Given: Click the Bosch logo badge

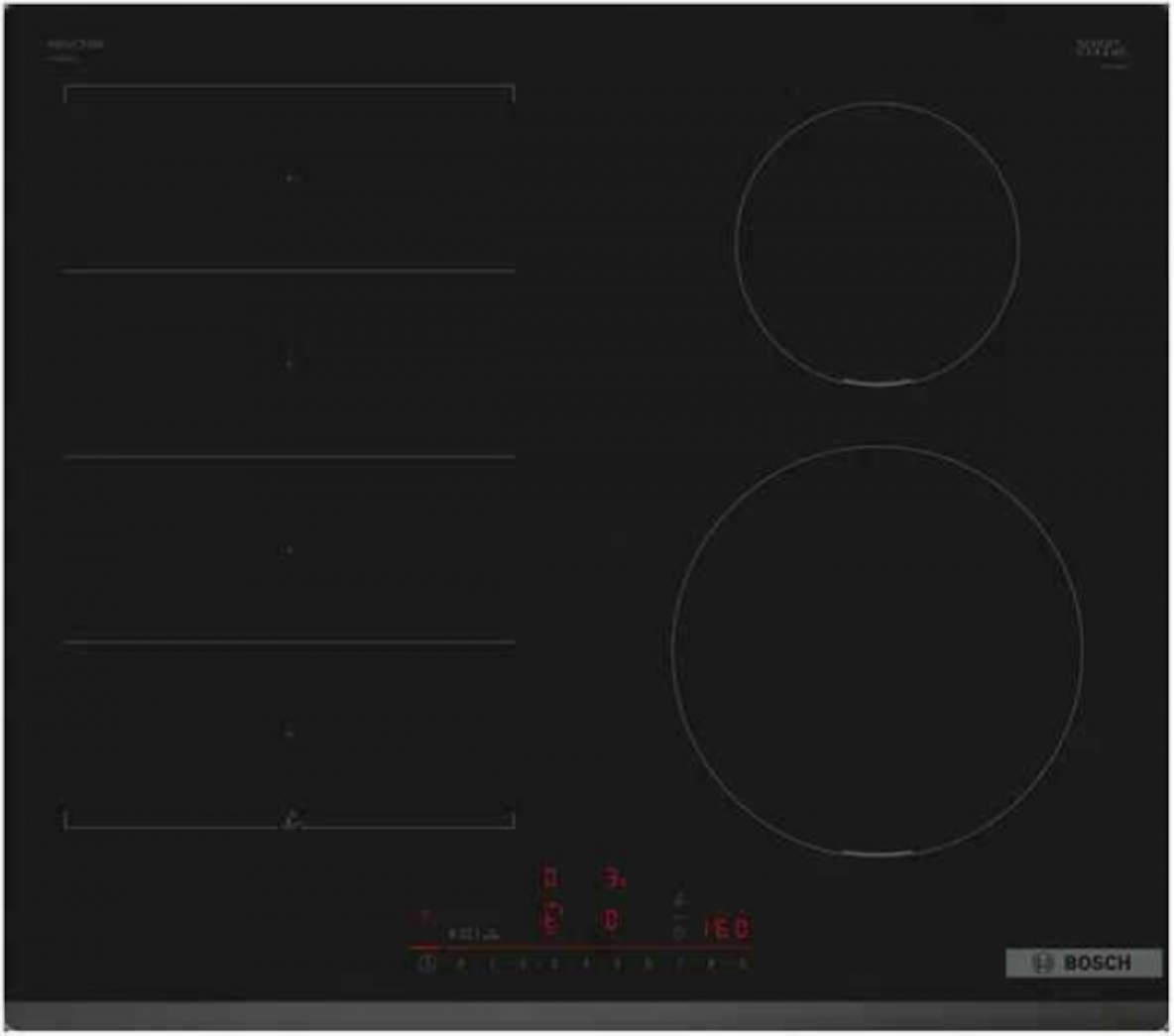Looking at the screenshot, I should [x=1083, y=964].
